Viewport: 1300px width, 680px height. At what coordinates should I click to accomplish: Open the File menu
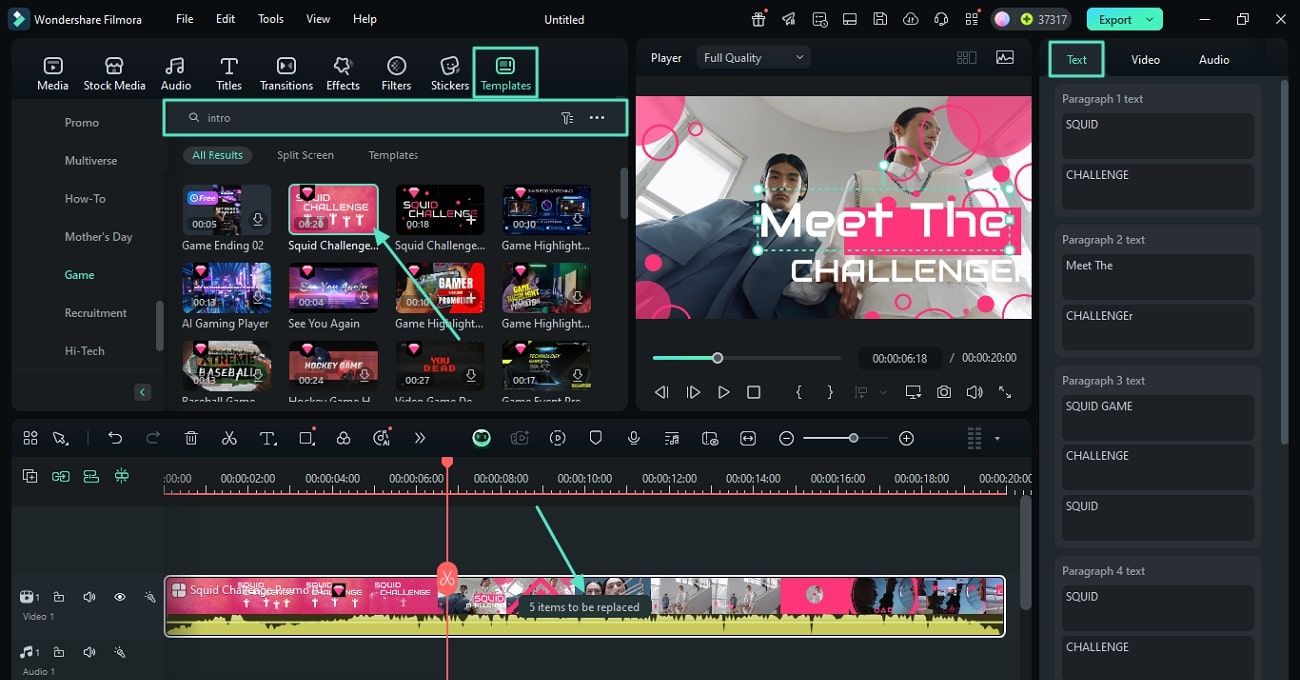(185, 19)
